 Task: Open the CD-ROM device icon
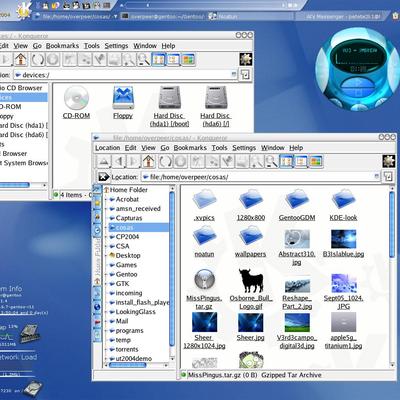point(76,103)
